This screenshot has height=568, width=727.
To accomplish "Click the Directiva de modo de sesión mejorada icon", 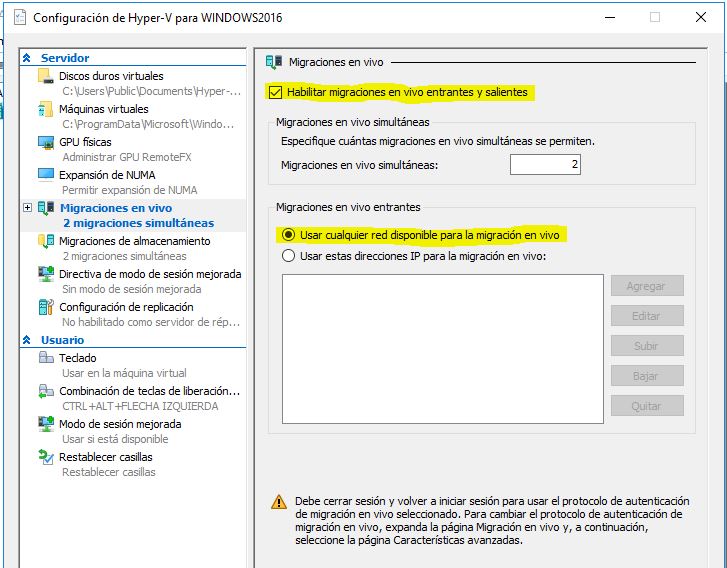I will (45, 274).
